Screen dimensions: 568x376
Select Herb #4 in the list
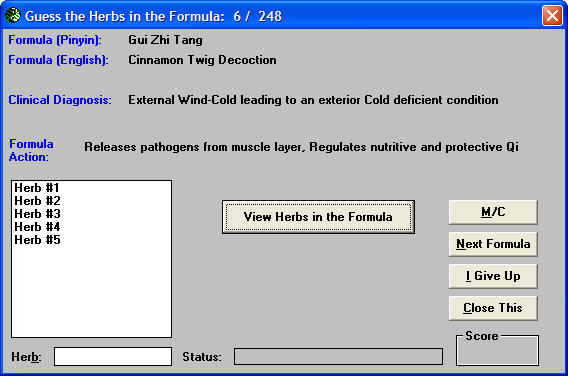pos(37,227)
